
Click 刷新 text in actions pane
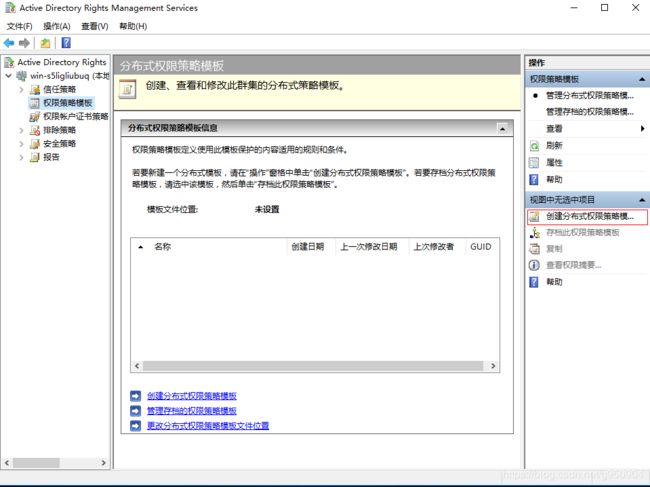[x=554, y=145]
